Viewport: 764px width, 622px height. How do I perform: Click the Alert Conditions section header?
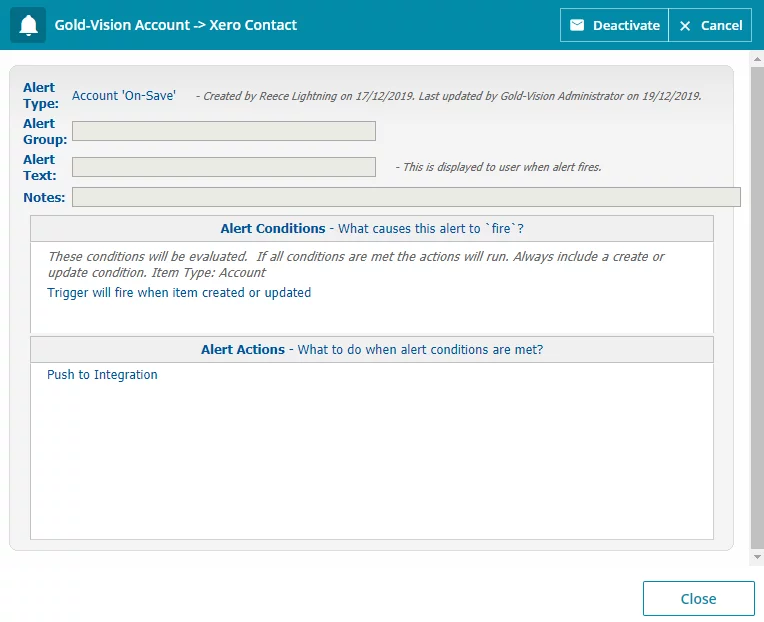pos(372,228)
